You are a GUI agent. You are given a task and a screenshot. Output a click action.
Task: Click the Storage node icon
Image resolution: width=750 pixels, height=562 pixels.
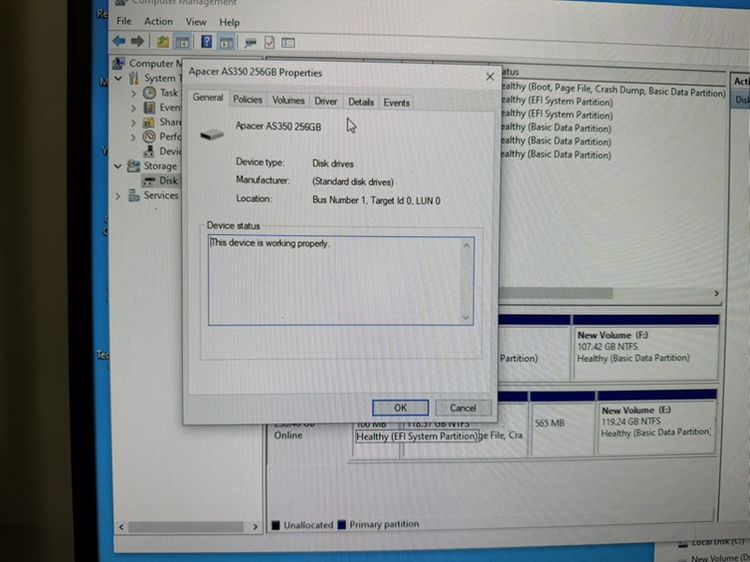(x=133, y=166)
